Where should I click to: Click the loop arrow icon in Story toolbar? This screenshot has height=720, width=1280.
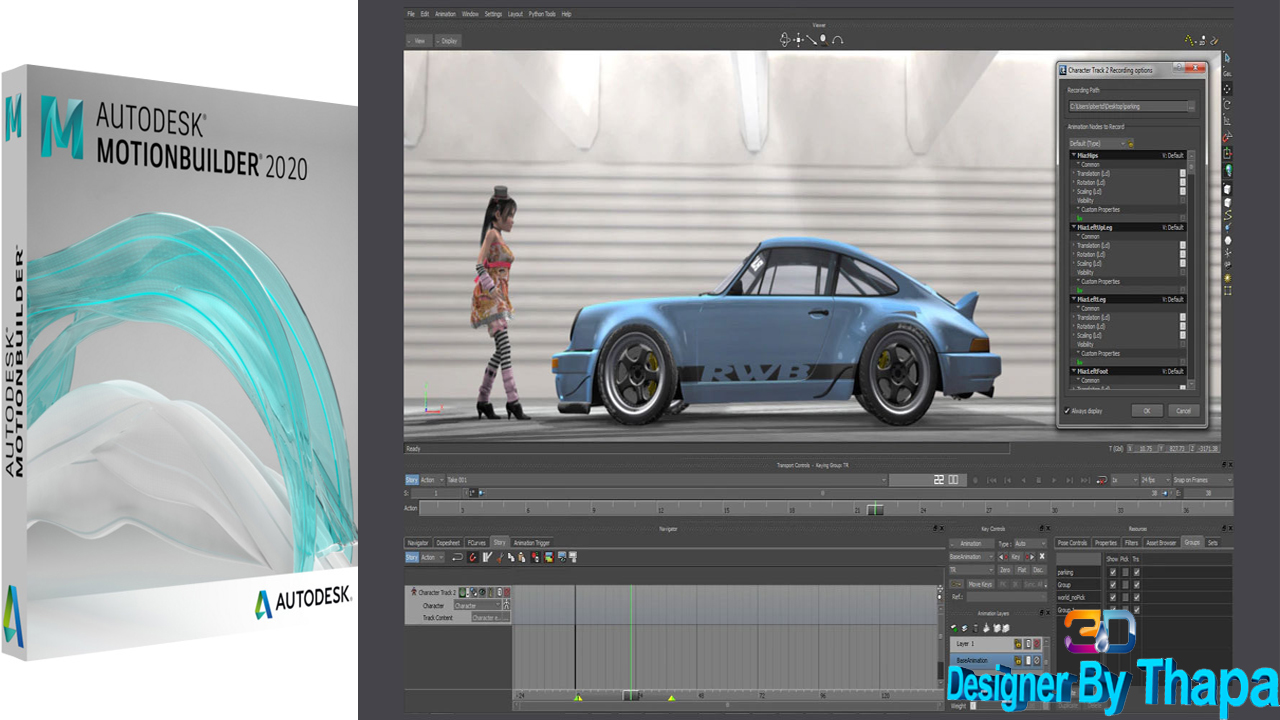click(458, 557)
